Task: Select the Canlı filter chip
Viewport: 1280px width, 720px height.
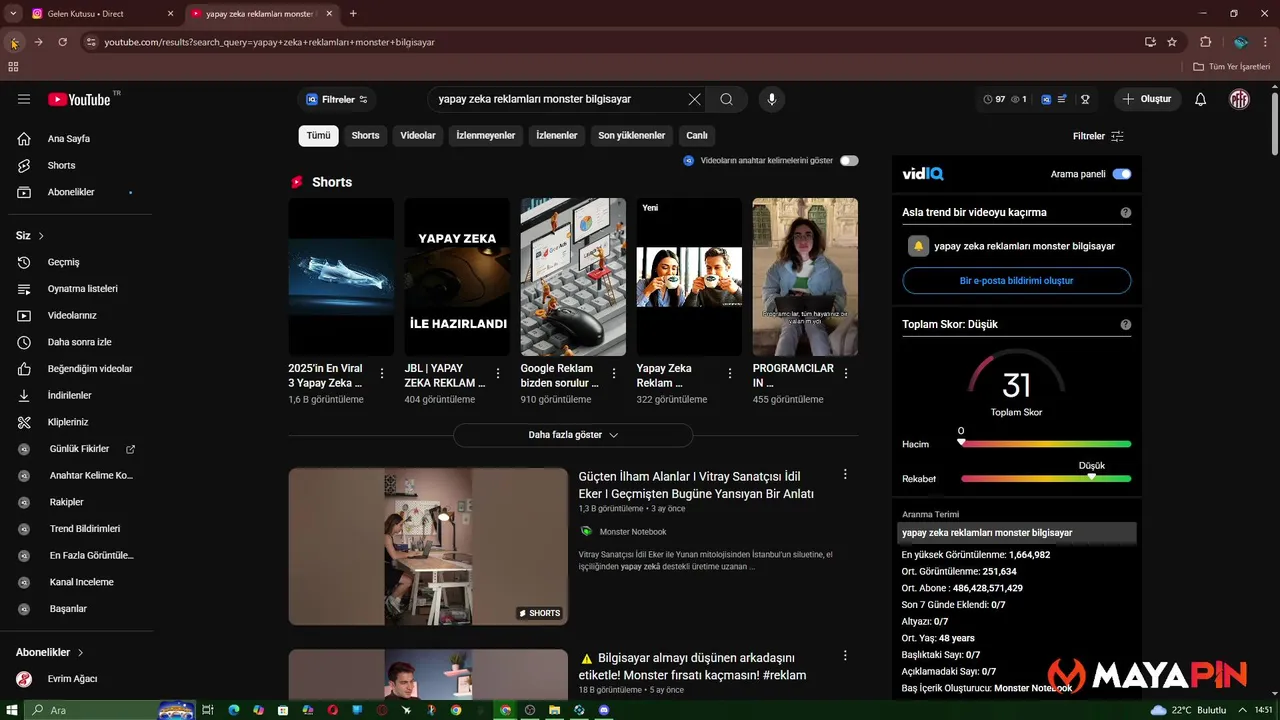Action: pyautogui.click(x=696, y=136)
